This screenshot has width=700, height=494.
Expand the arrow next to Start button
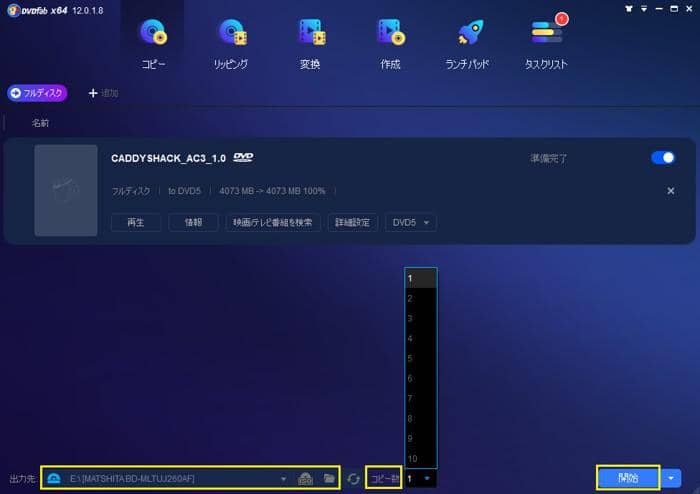pos(671,478)
